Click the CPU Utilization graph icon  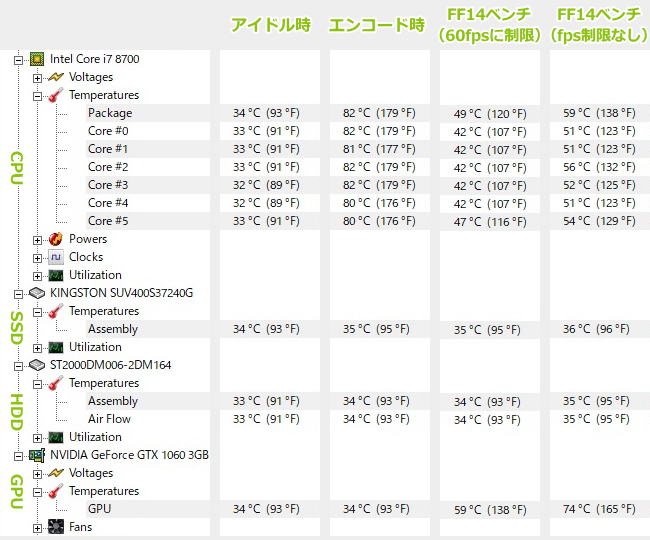(x=56, y=275)
